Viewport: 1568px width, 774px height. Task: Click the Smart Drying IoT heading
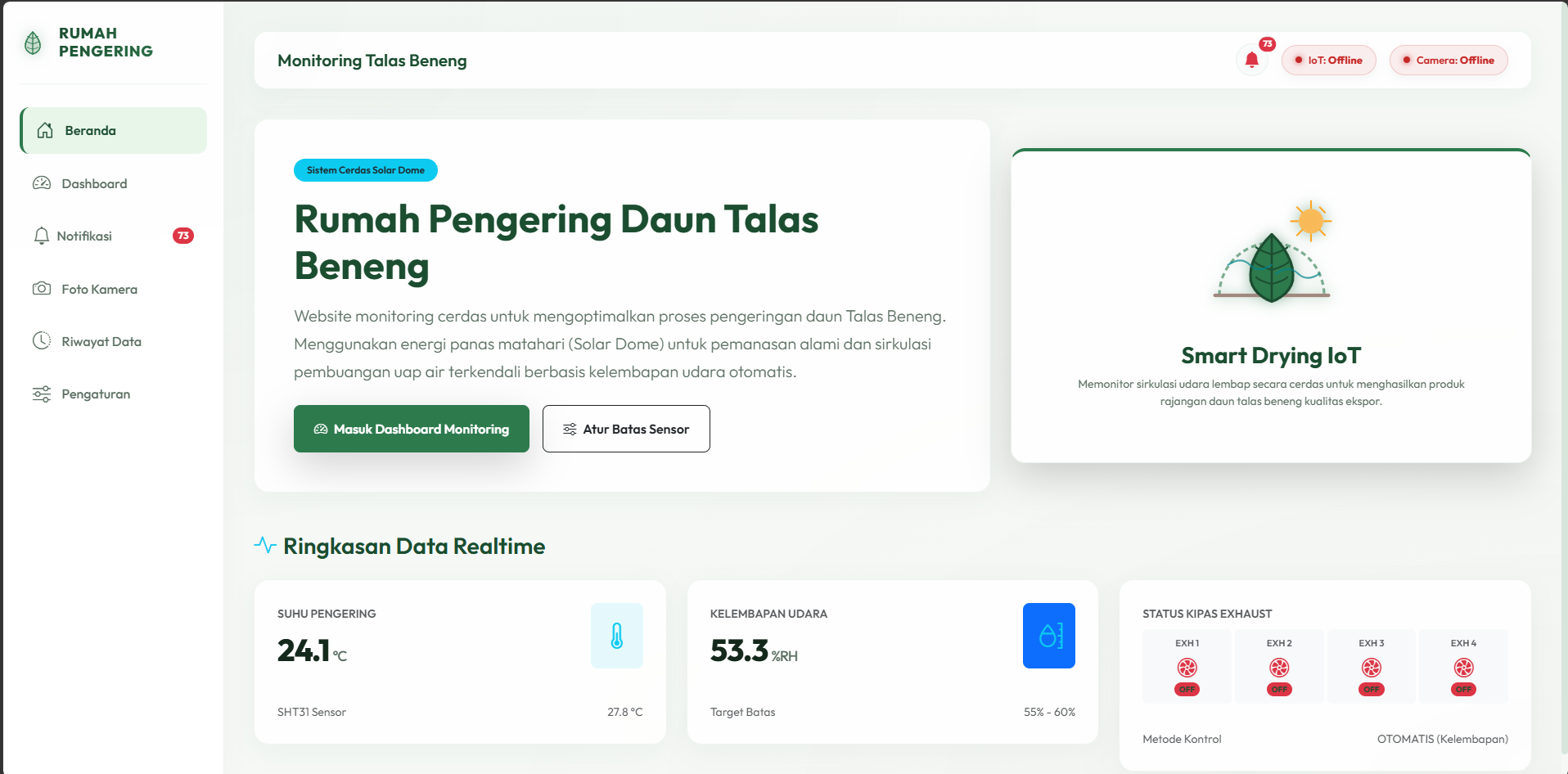[1271, 356]
